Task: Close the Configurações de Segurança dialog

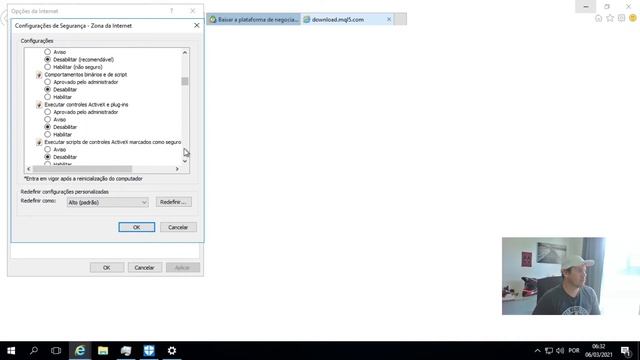Action: (197, 25)
